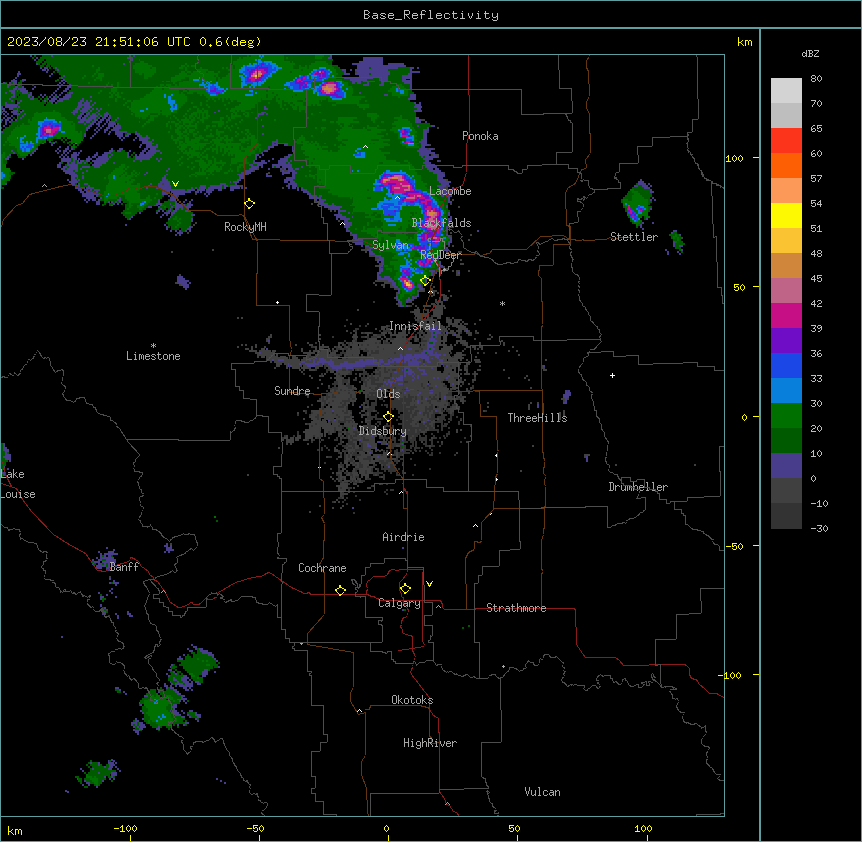862x842 pixels.
Task: Click the Stettler city label
Action: [x=634, y=237]
